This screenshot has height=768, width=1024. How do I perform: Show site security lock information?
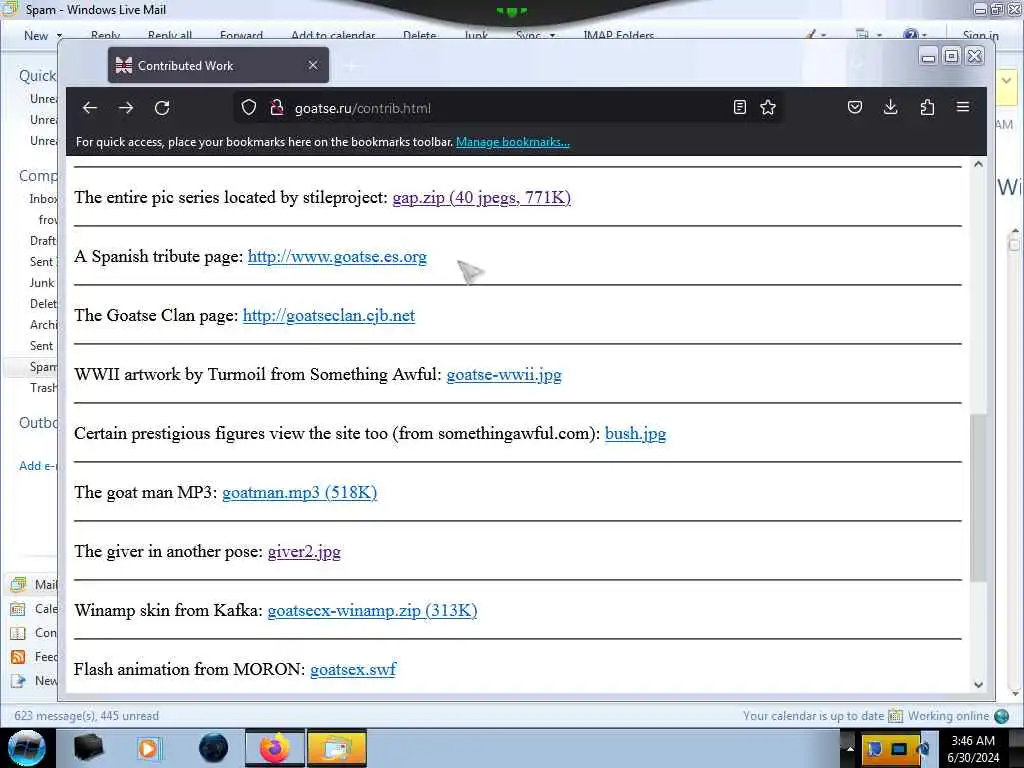(x=277, y=108)
